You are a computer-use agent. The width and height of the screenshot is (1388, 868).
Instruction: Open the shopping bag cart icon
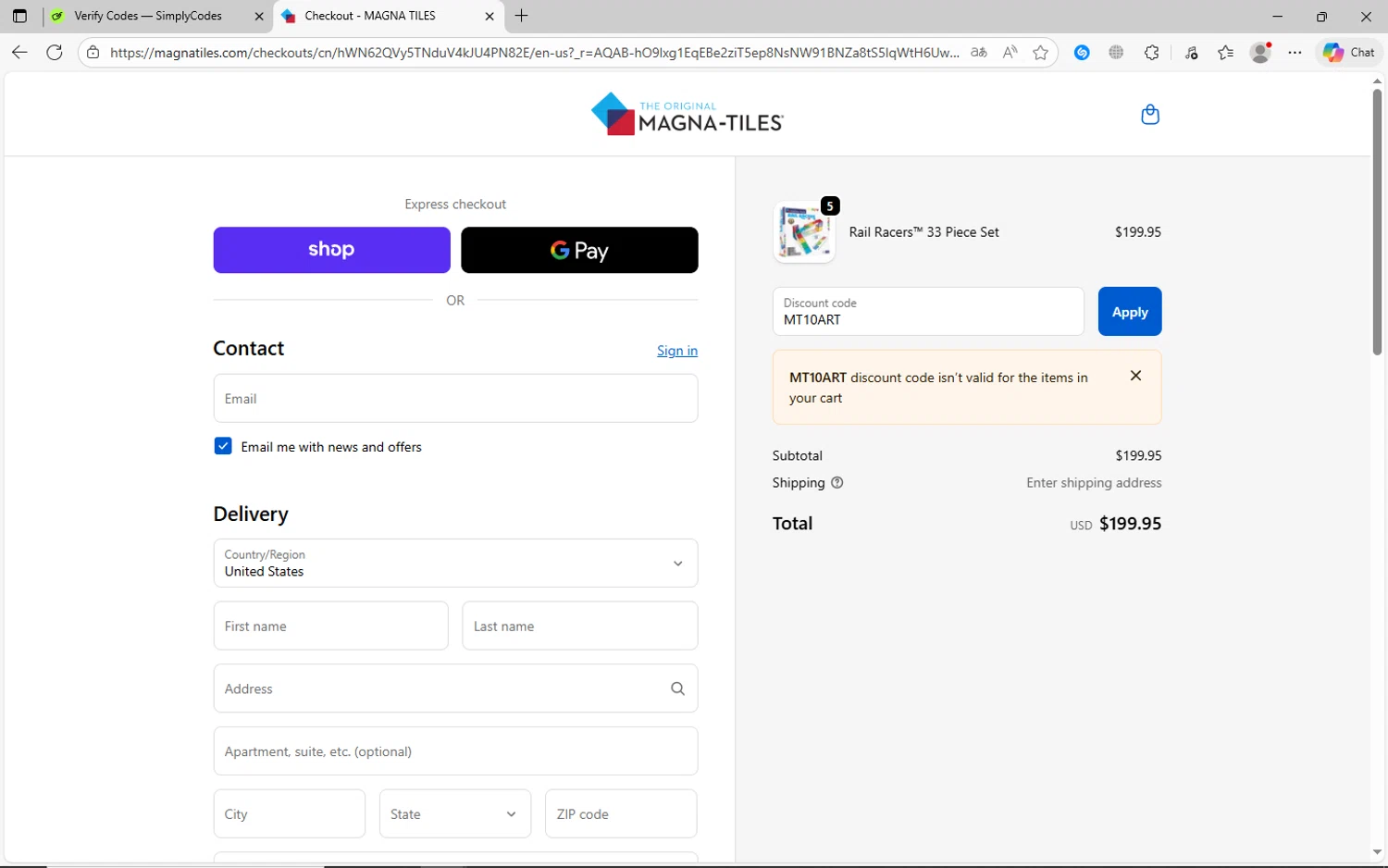pyautogui.click(x=1150, y=115)
